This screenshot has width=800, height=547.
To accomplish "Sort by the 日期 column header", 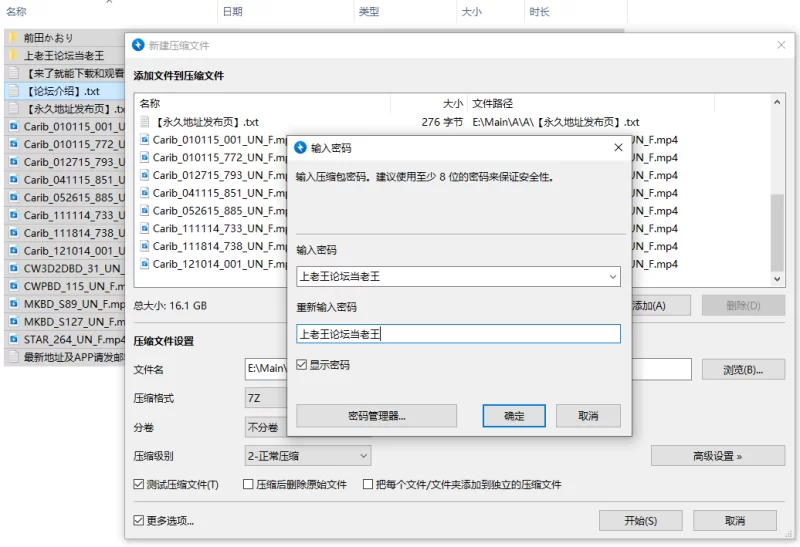I will click(x=233, y=11).
